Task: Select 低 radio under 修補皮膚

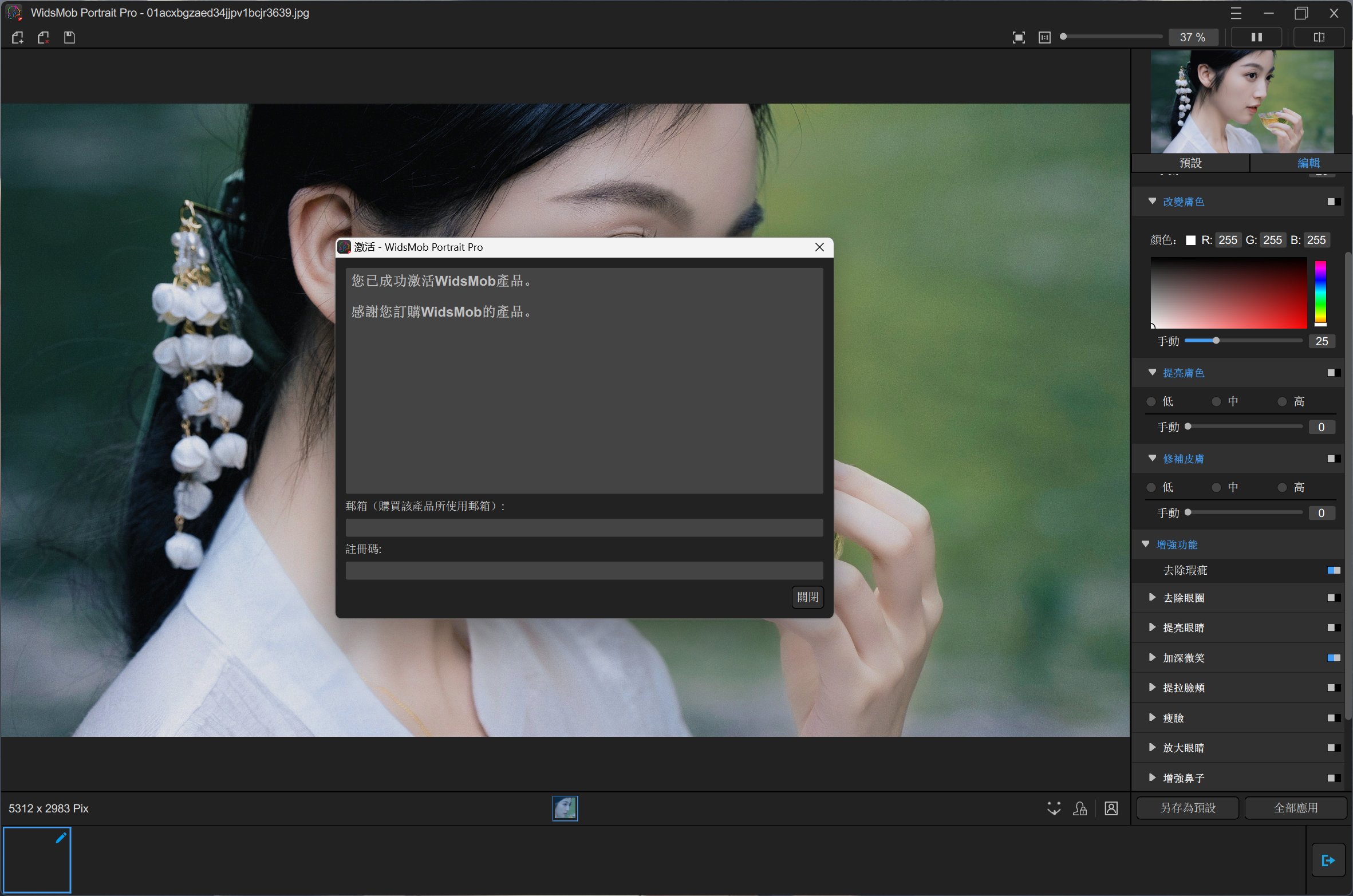Action: click(1151, 488)
